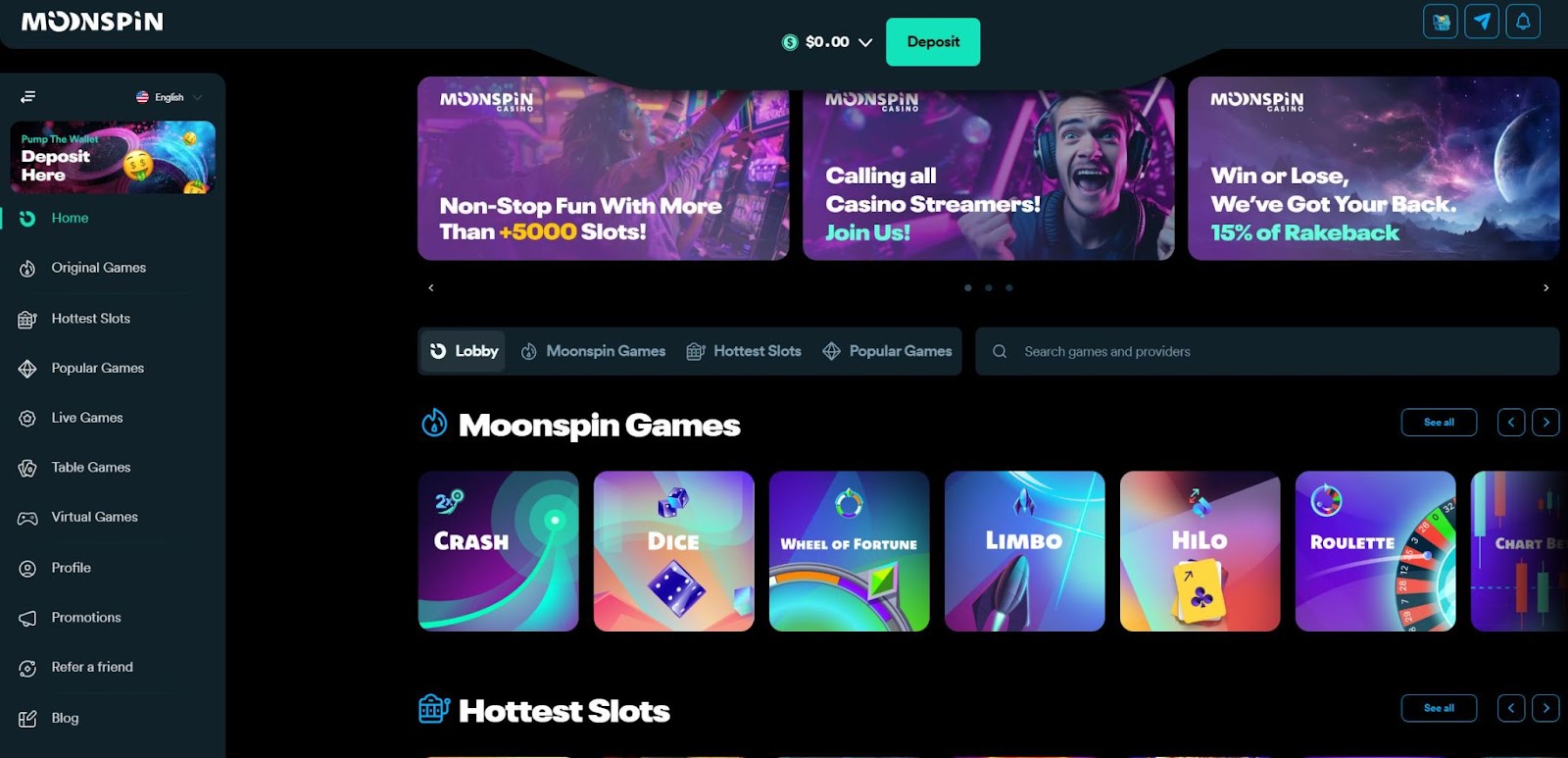This screenshot has width=1568, height=758.
Task: Switch to the Popular Games tab
Action: 887,351
